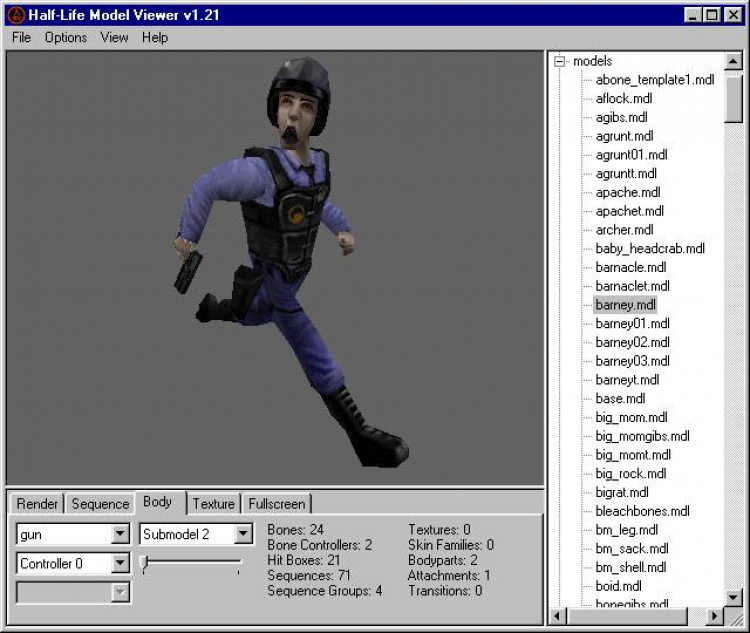Screen dimensions: 750x633
Task: Select archer.mdl in the model list
Action: pos(624,230)
